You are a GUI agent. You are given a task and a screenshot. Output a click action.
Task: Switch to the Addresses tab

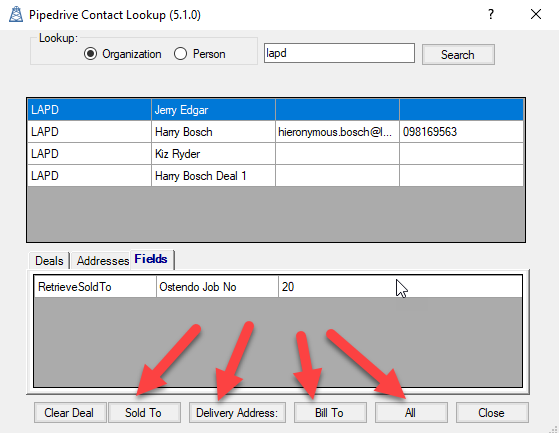102,261
